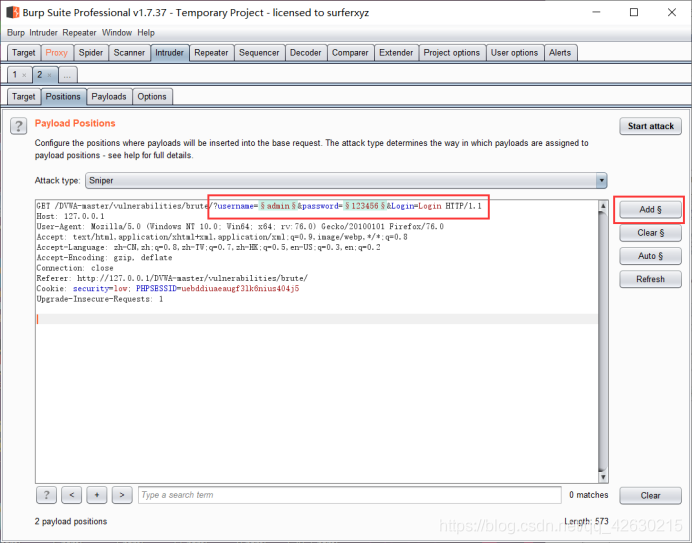
Task: Open the Intruder menu in the menu bar
Action: pyautogui.click(x=43, y=33)
